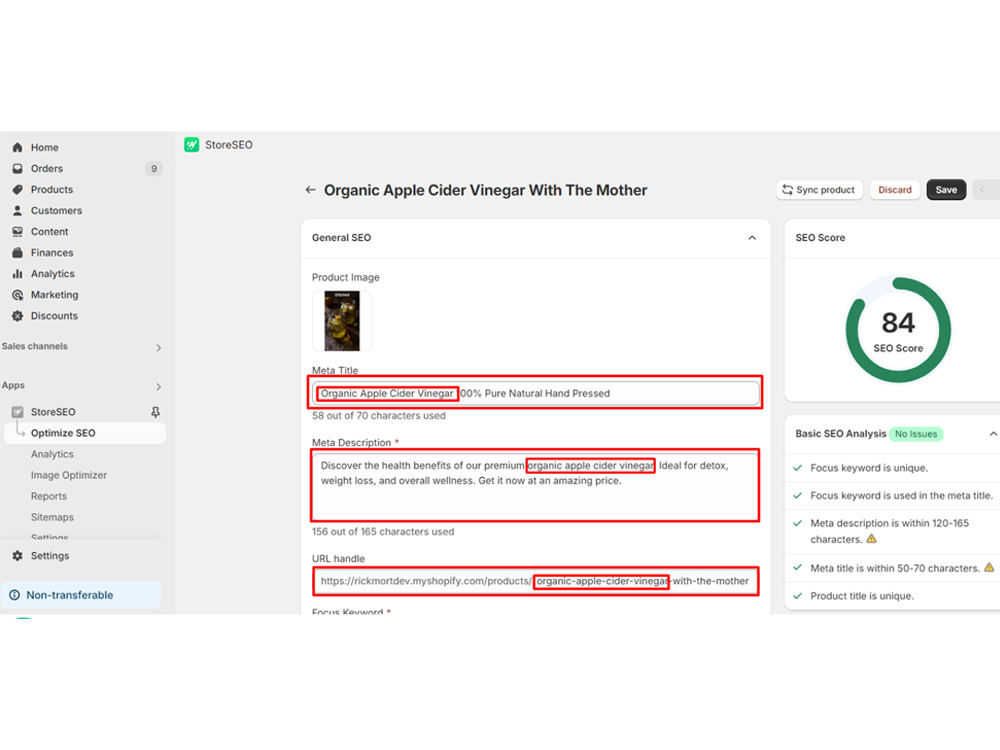Click the StoreSEO app icon in sidebar
This screenshot has width=1000, height=750.
[x=17, y=412]
